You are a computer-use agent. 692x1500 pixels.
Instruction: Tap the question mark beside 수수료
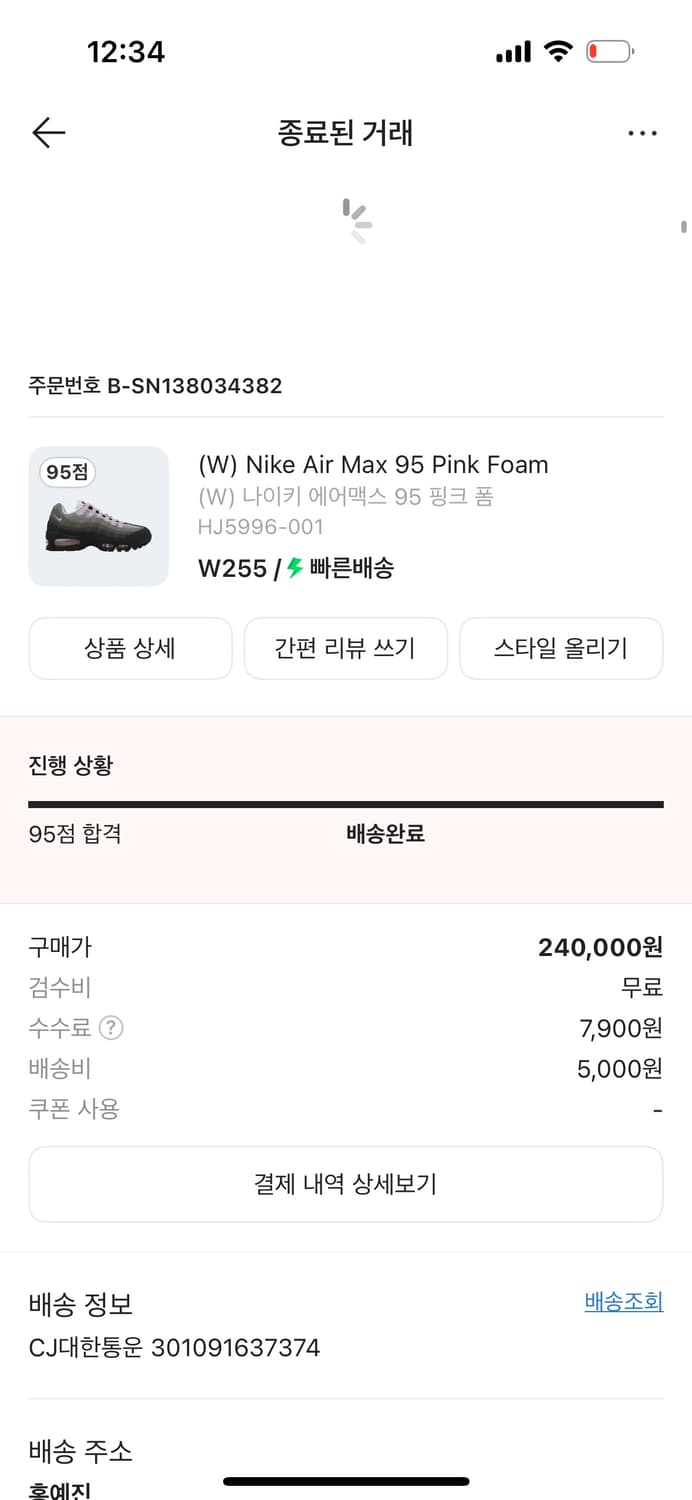coord(110,1028)
